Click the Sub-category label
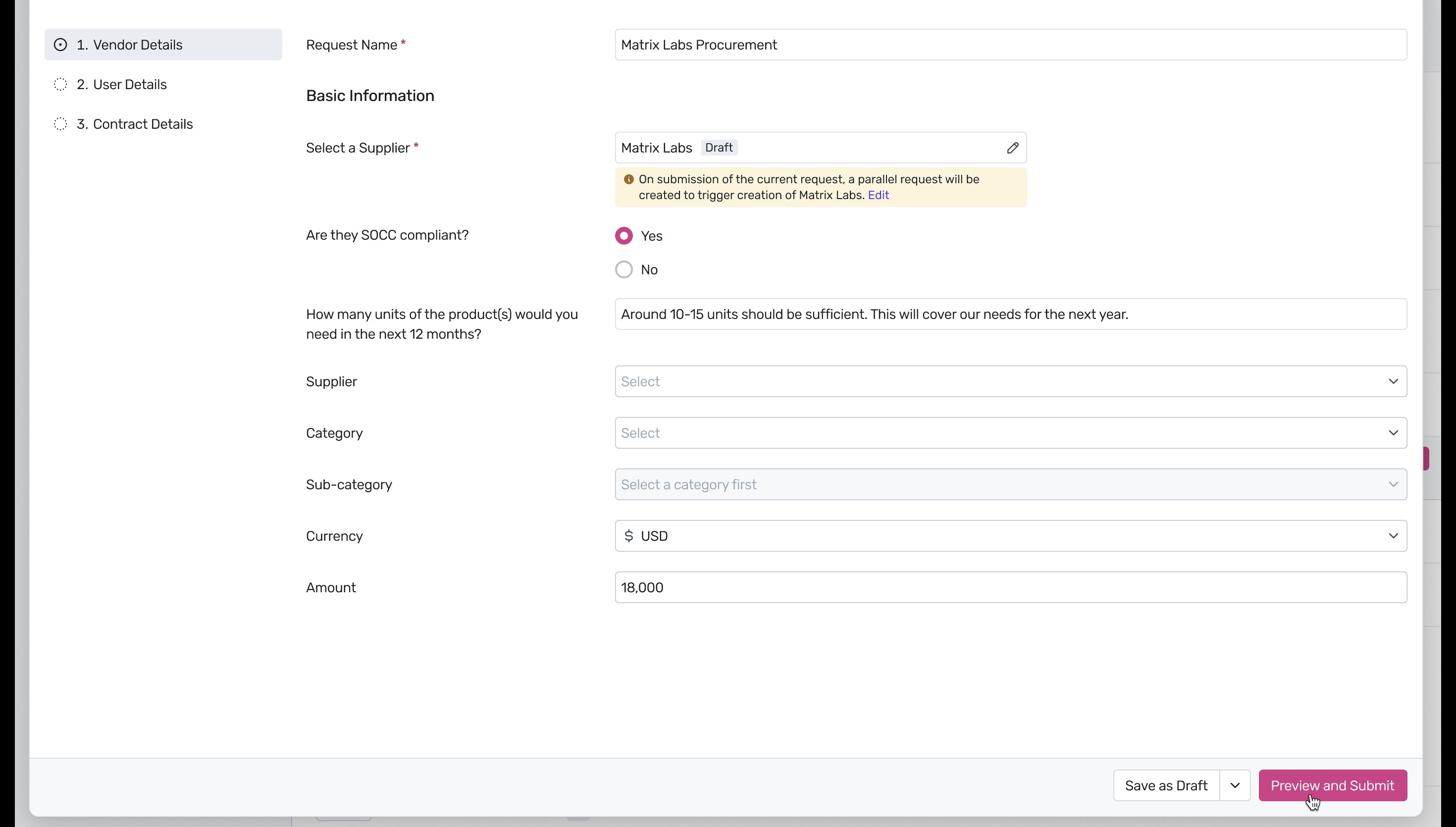The image size is (1456, 827). [x=349, y=484]
